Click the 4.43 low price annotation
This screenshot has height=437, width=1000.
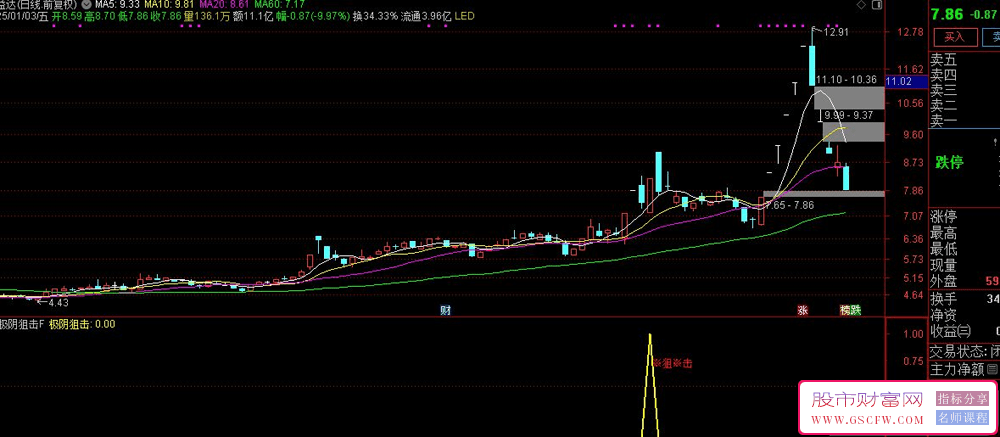pos(57,302)
